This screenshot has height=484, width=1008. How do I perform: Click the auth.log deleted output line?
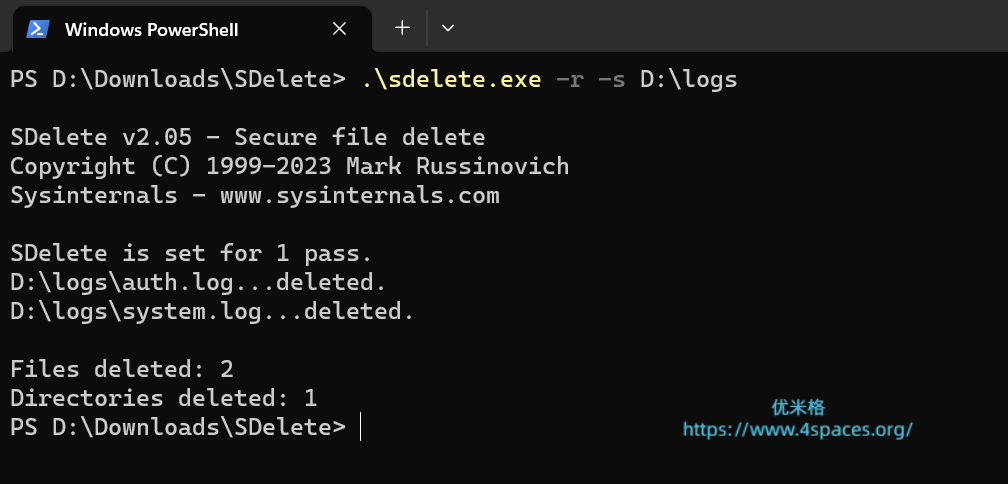(x=198, y=283)
